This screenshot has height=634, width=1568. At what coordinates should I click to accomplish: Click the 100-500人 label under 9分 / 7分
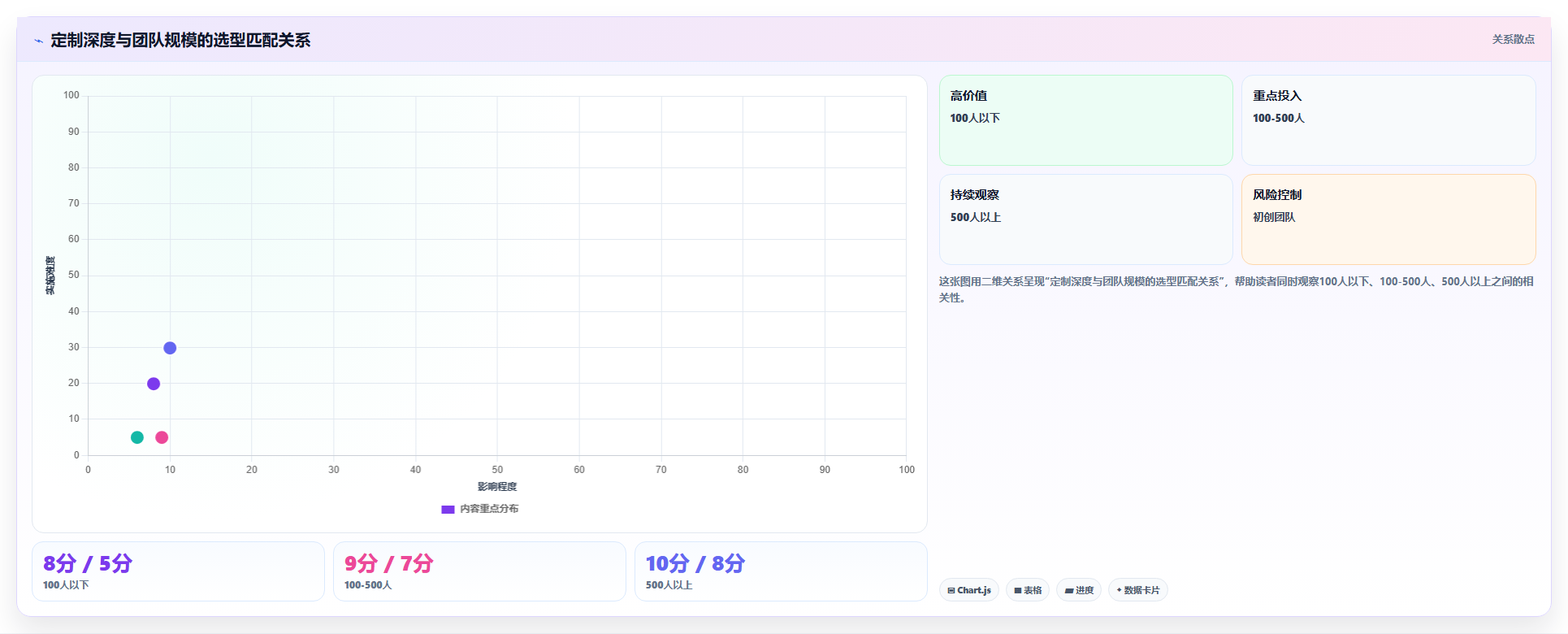(x=368, y=585)
